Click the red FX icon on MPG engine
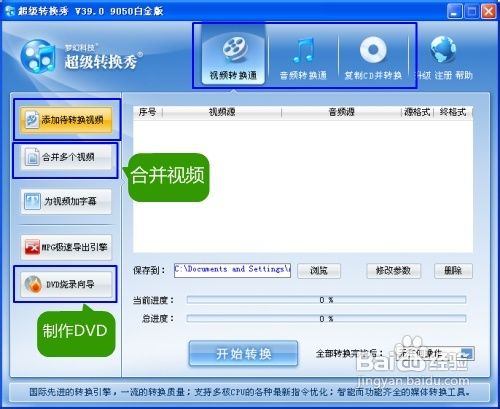 [x=32, y=247]
